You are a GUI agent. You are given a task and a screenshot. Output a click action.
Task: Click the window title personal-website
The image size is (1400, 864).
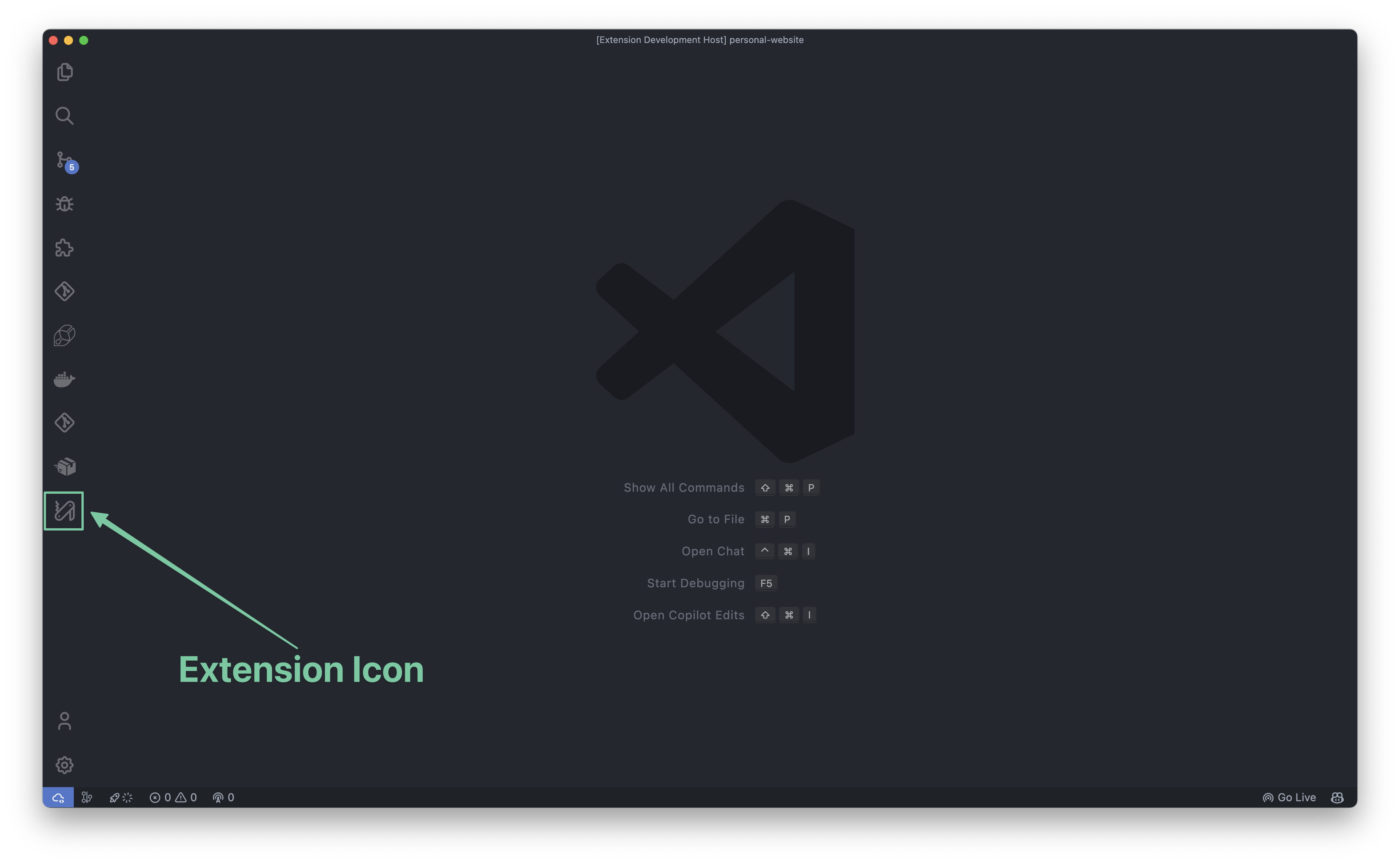(766, 40)
